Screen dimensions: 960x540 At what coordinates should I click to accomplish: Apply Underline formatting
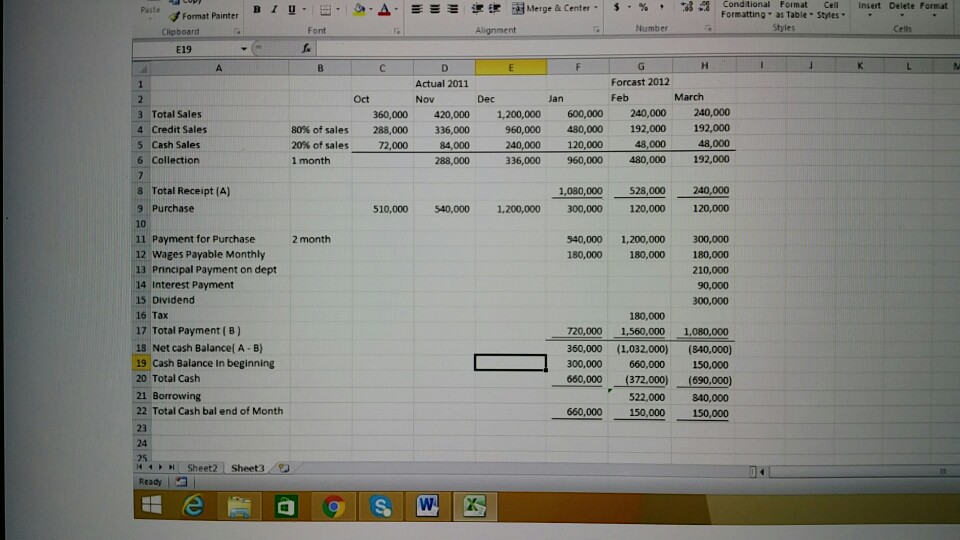click(x=291, y=9)
